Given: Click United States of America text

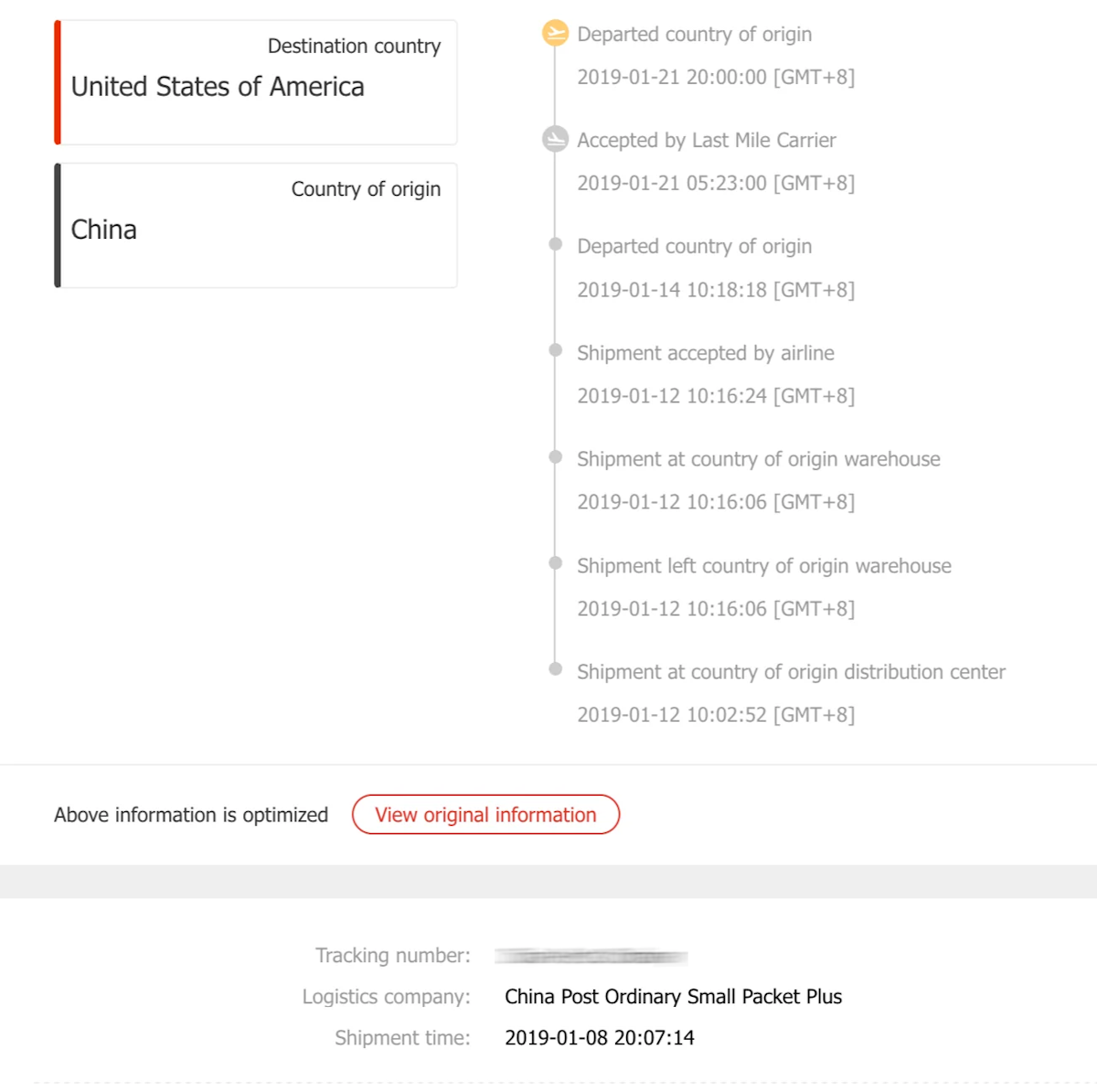Looking at the screenshot, I should [x=218, y=87].
